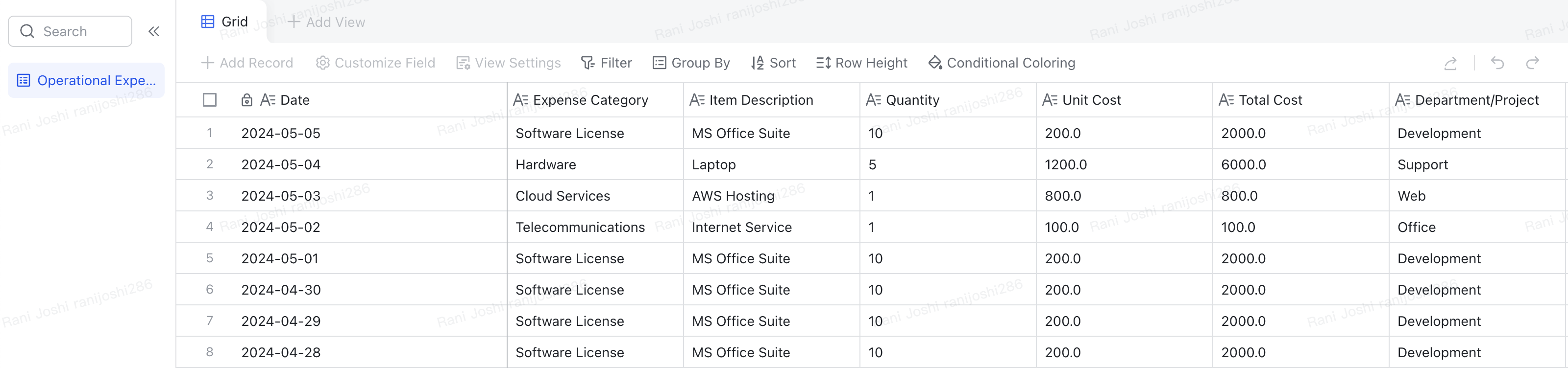The image size is (1568, 368).
Task: Open the Grid view tab
Action: 224,22
